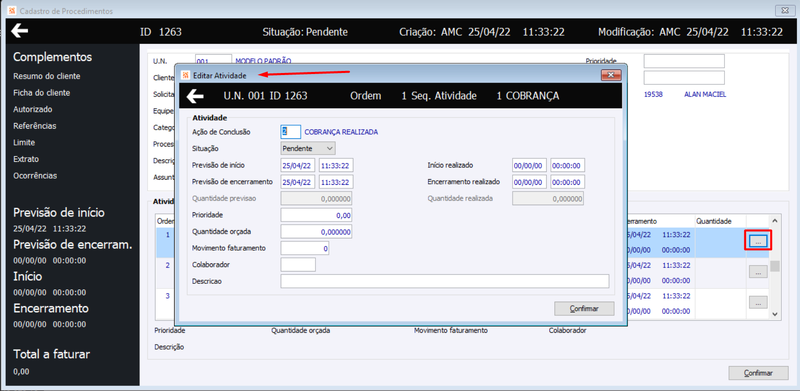
Task: Click the Editar Atividade title bar icon
Action: tap(186, 76)
